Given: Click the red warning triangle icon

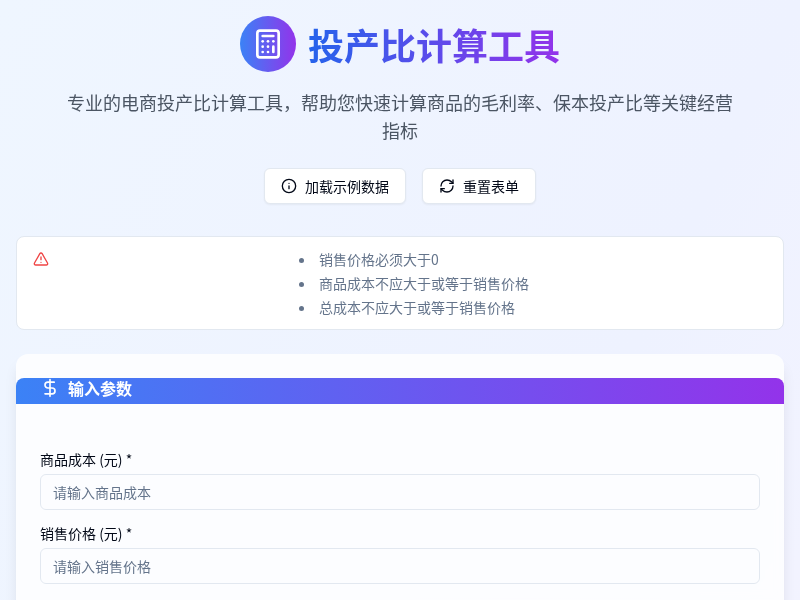Looking at the screenshot, I should (41, 259).
